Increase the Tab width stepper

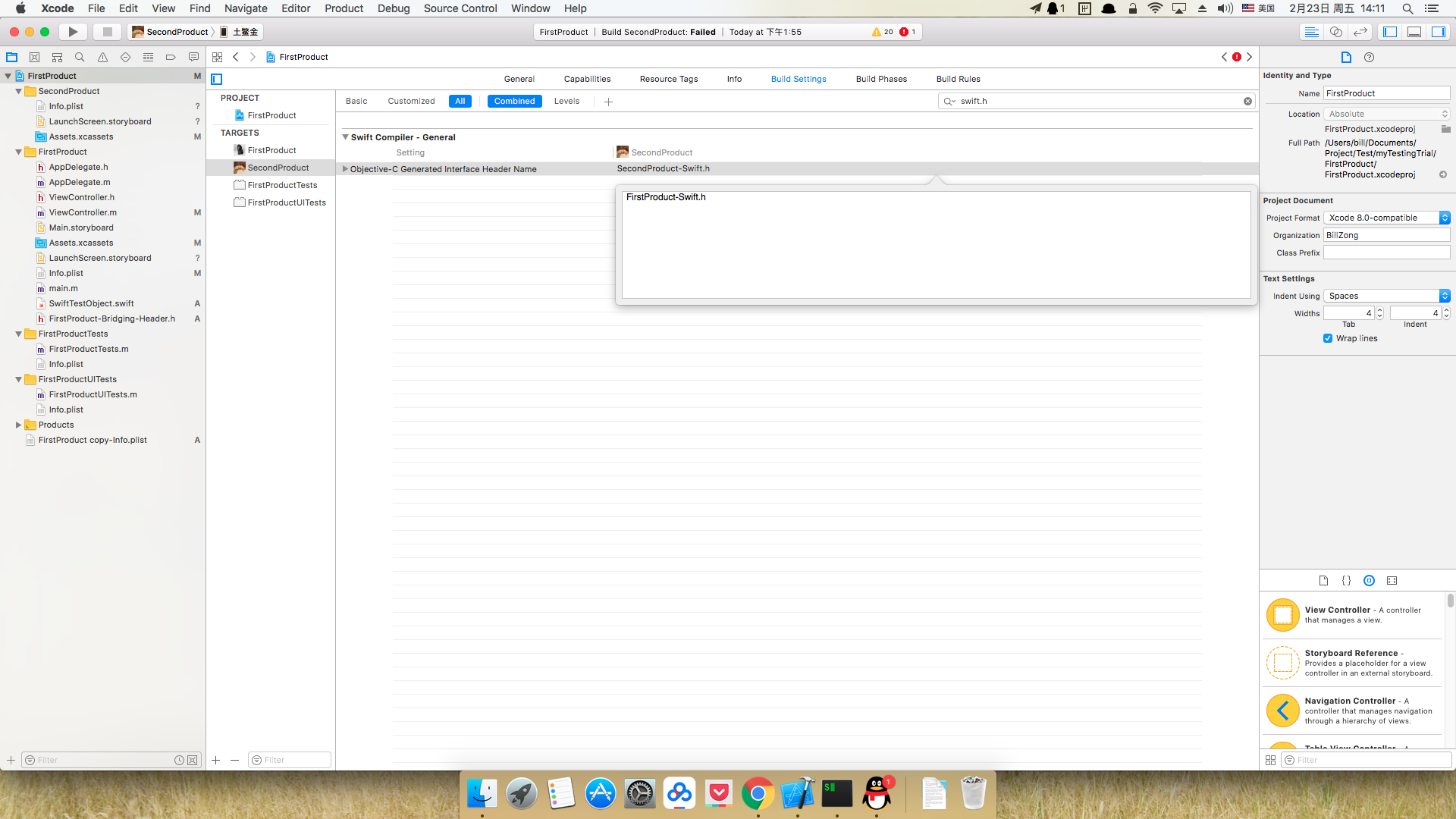tap(1379, 310)
